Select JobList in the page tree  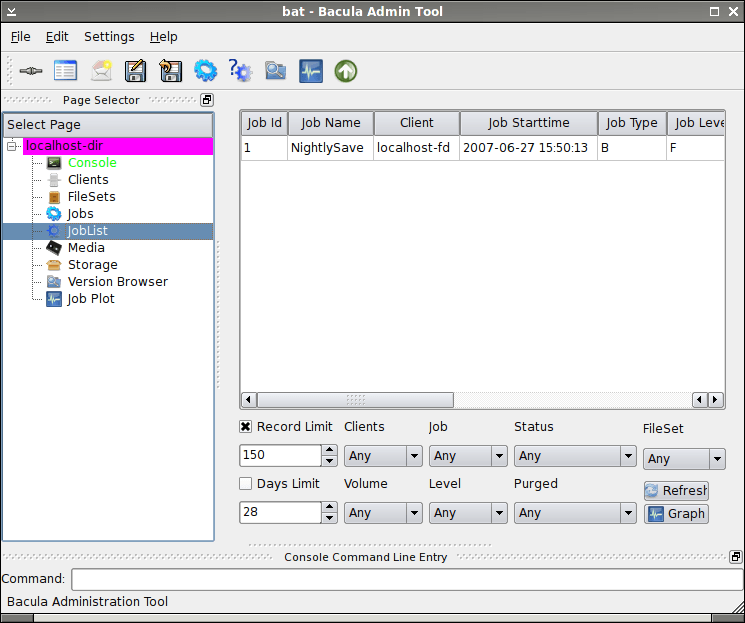pos(108,231)
